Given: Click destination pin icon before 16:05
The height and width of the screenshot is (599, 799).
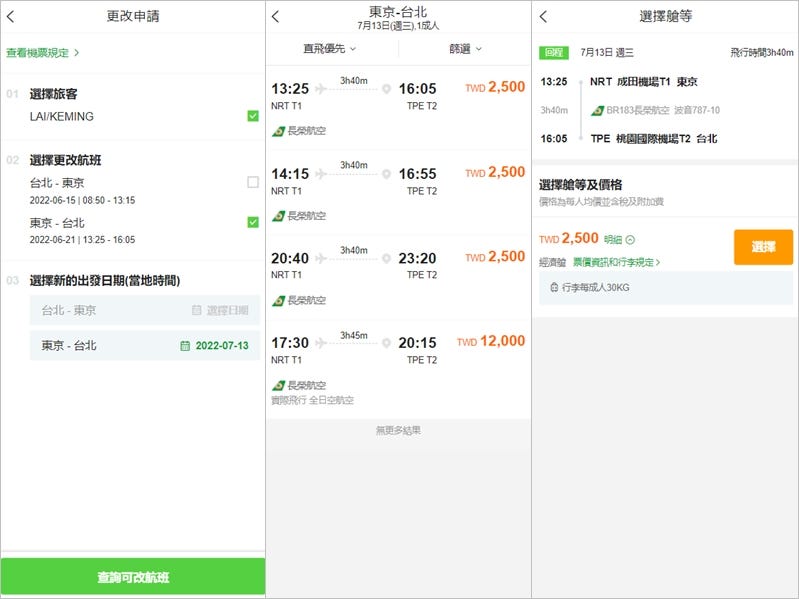Looking at the screenshot, I should coord(386,89).
